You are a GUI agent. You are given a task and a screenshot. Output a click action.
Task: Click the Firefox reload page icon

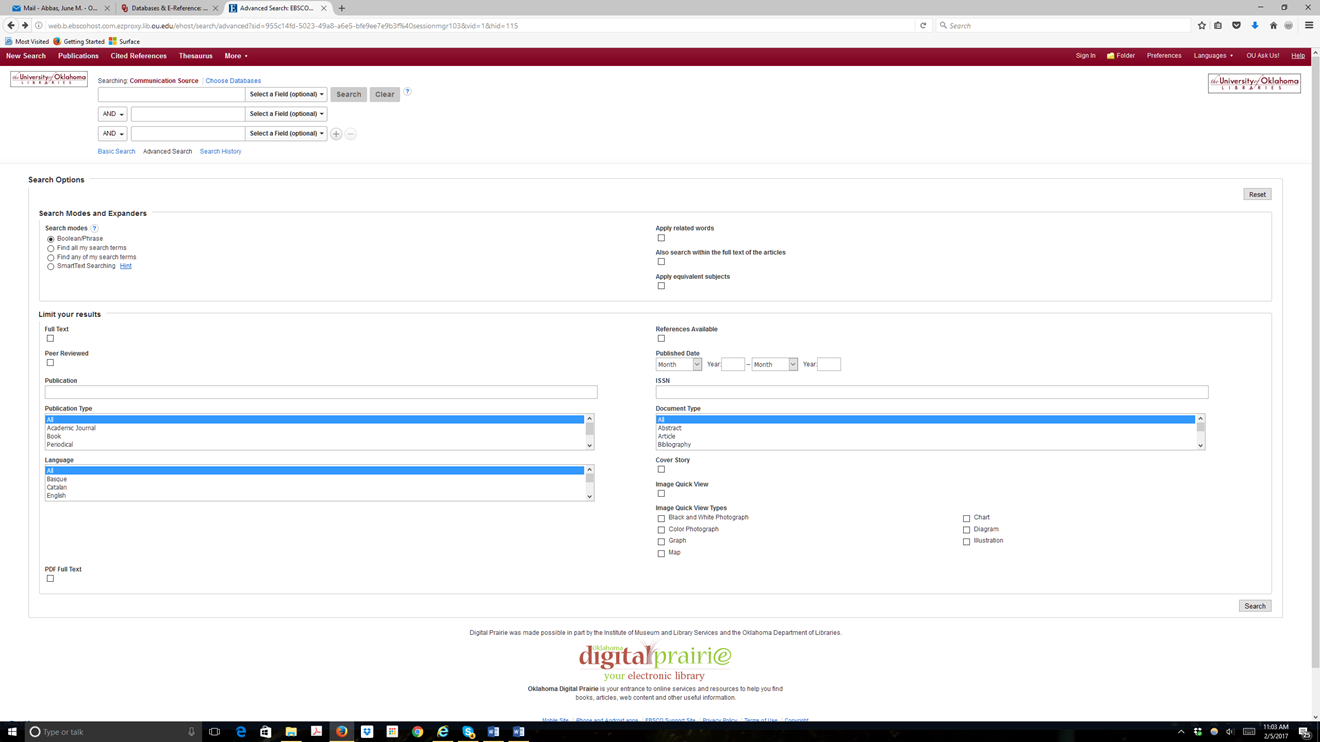tap(923, 26)
